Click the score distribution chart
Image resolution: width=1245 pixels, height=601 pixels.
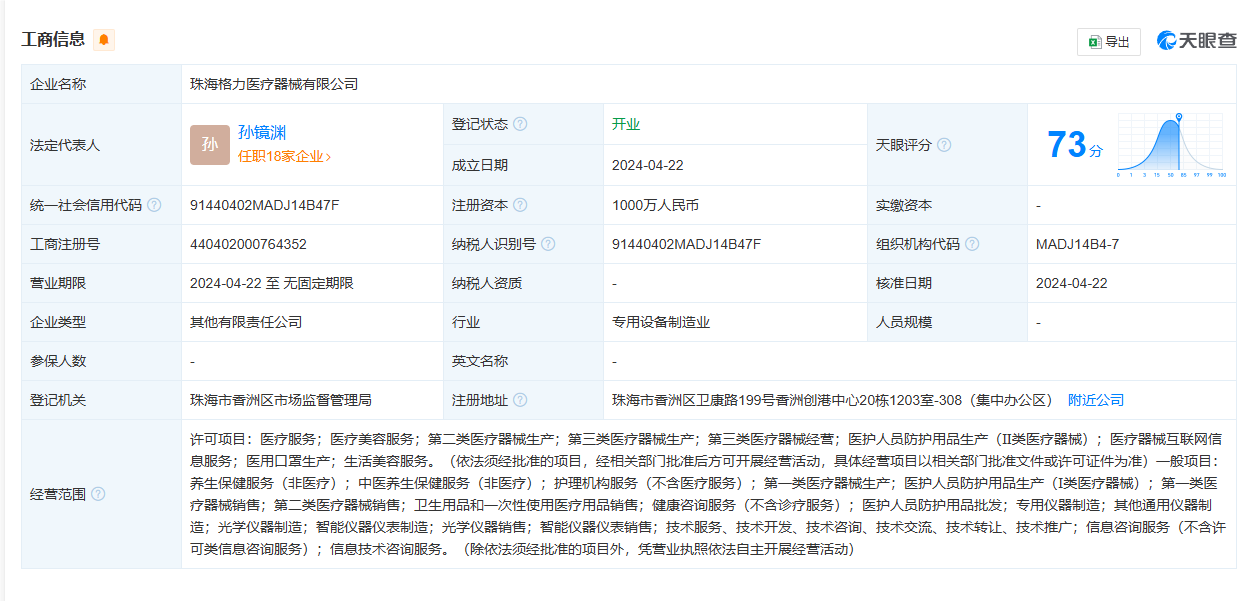[1172, 145]
